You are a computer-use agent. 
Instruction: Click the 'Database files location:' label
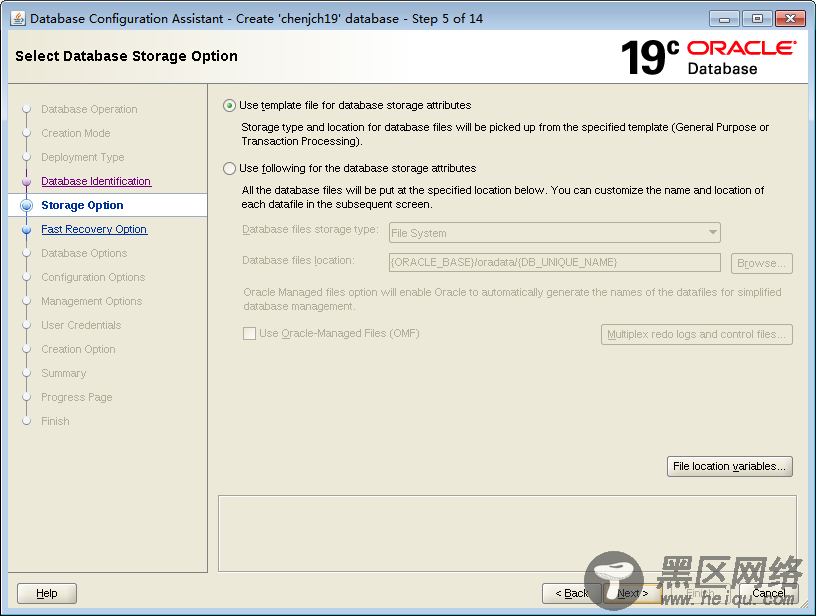[298, 260]
